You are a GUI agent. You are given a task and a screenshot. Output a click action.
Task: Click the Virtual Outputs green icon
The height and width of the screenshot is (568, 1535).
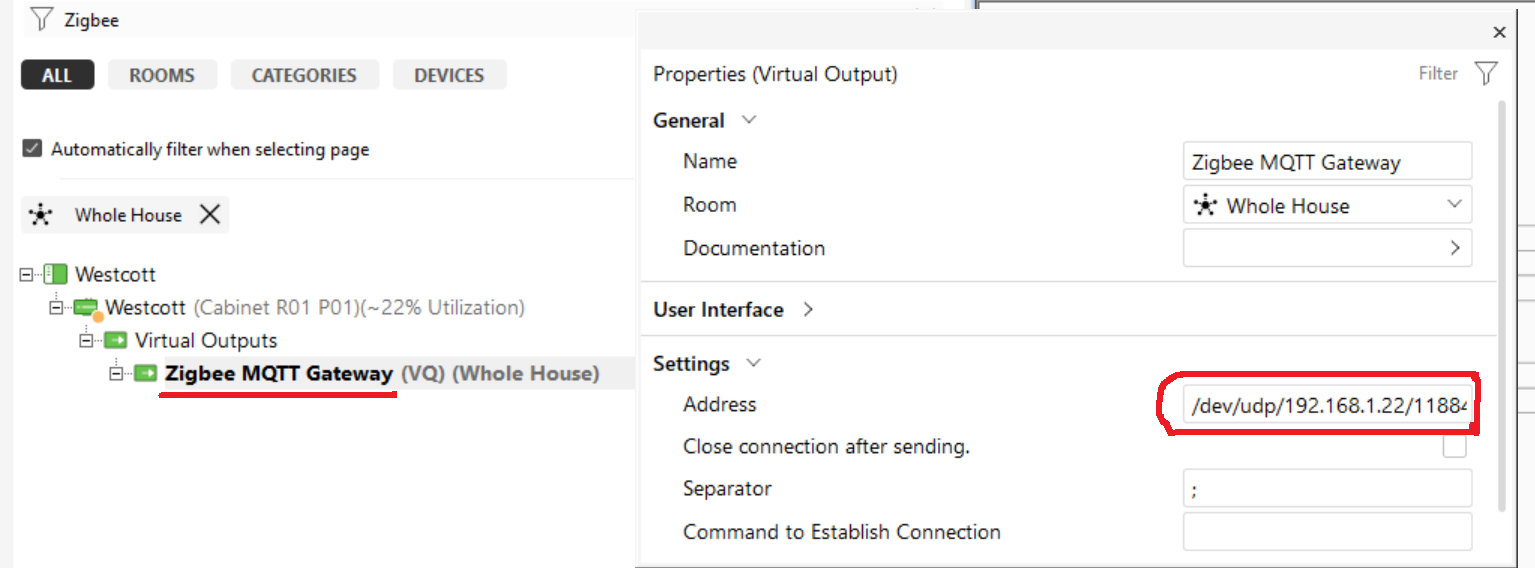pyautogui.click(x=115, y=341)
